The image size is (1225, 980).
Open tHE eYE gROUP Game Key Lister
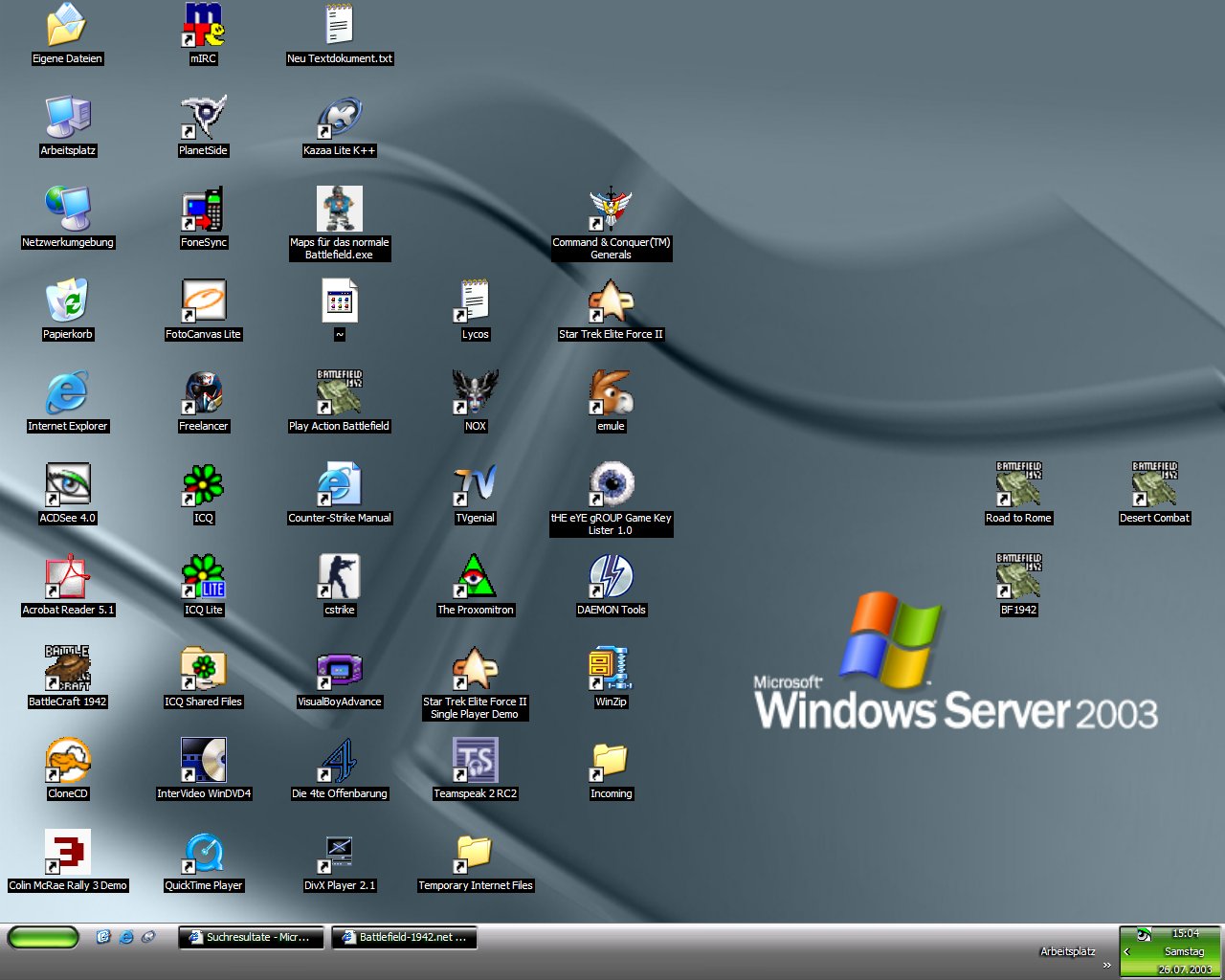[x=611, y=485]
